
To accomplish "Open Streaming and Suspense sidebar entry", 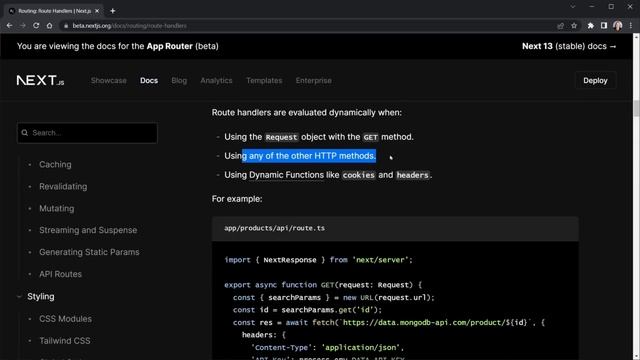I will (x=88, y=230).
